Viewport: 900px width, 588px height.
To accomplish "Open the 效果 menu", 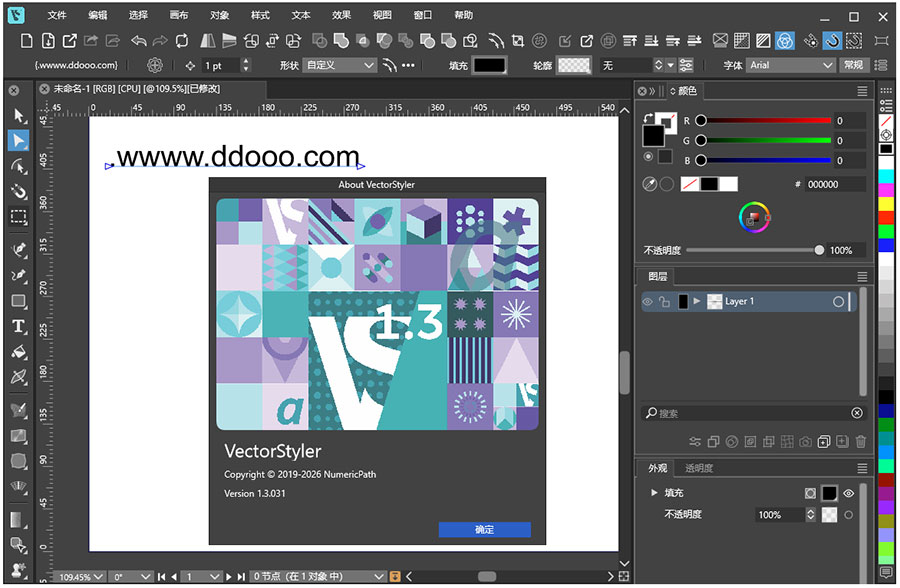I will click(x=341, y=16).
